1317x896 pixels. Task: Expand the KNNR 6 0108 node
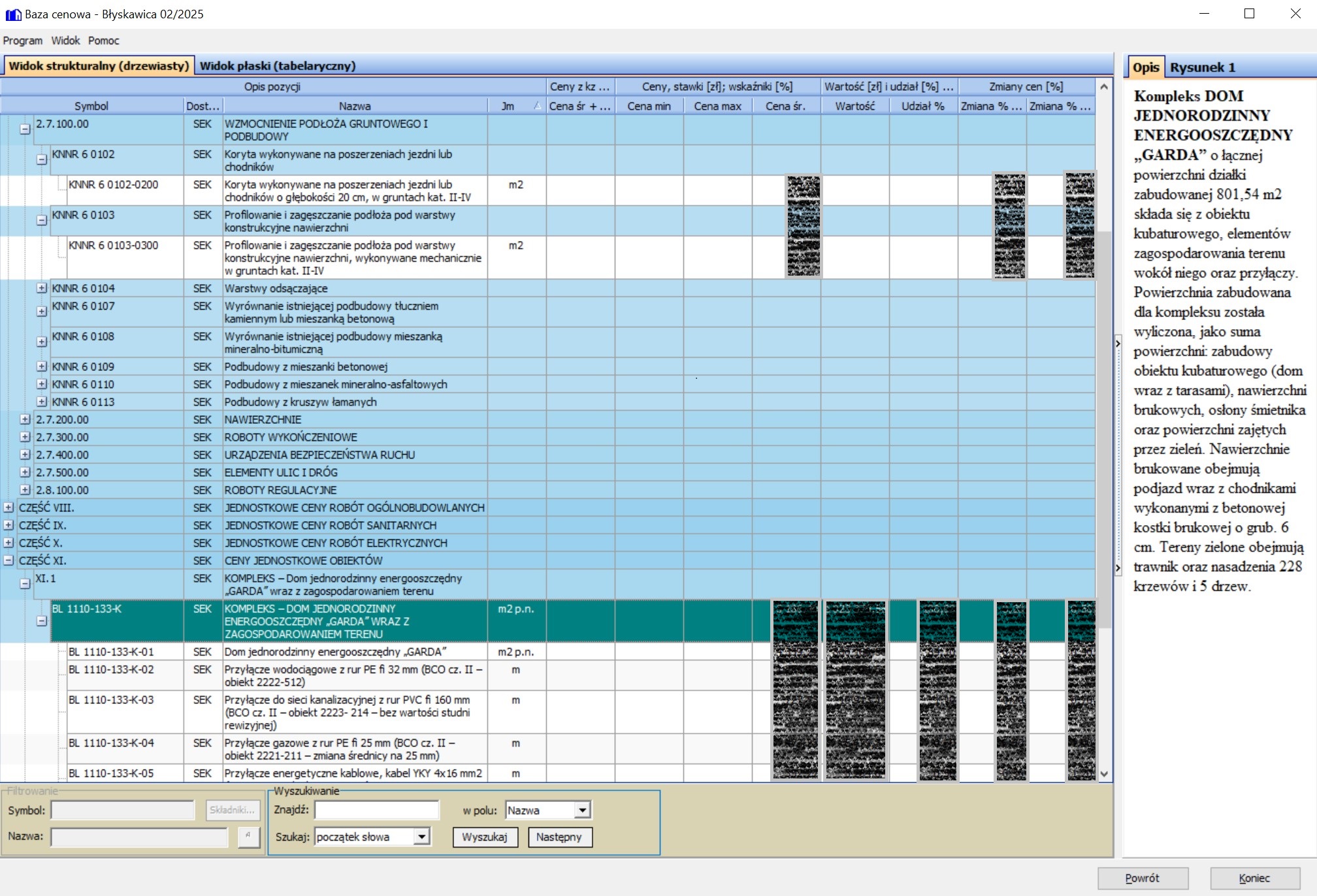[42, 342]
